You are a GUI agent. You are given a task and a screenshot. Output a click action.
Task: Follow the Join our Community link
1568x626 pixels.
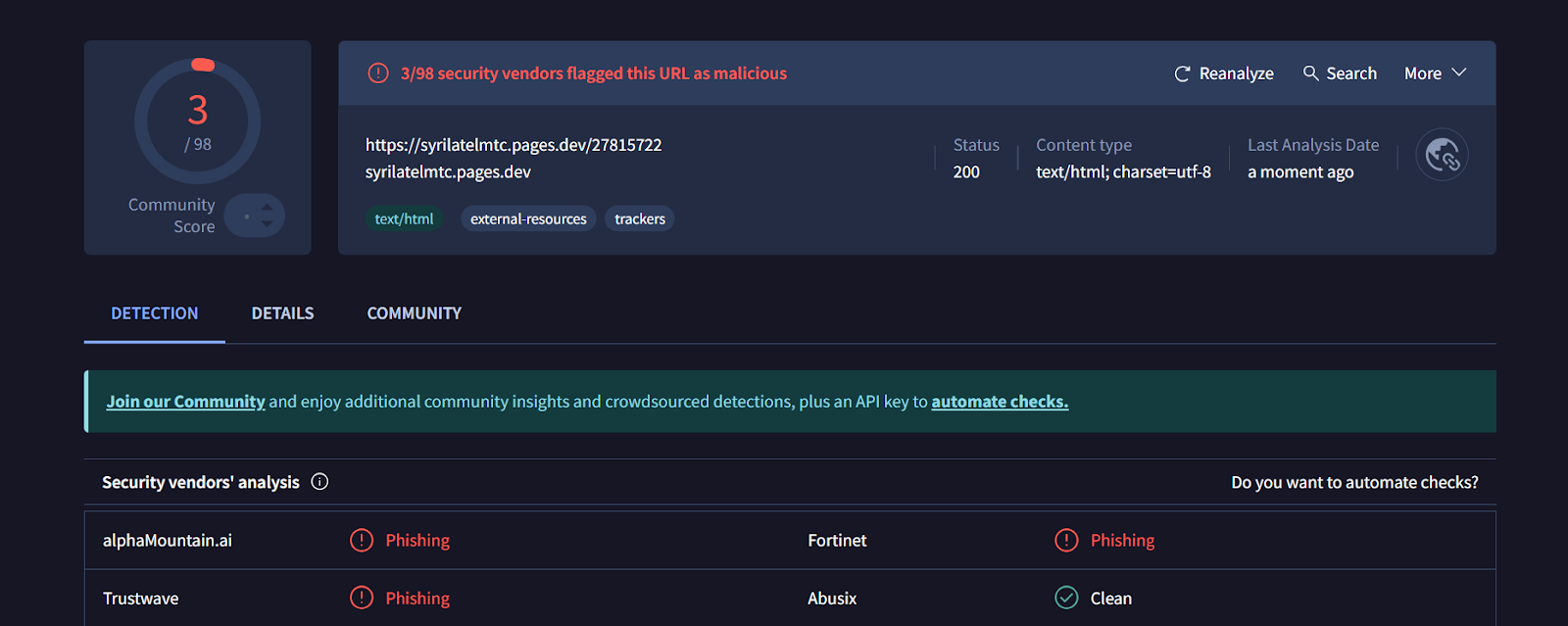click(186, 402)
